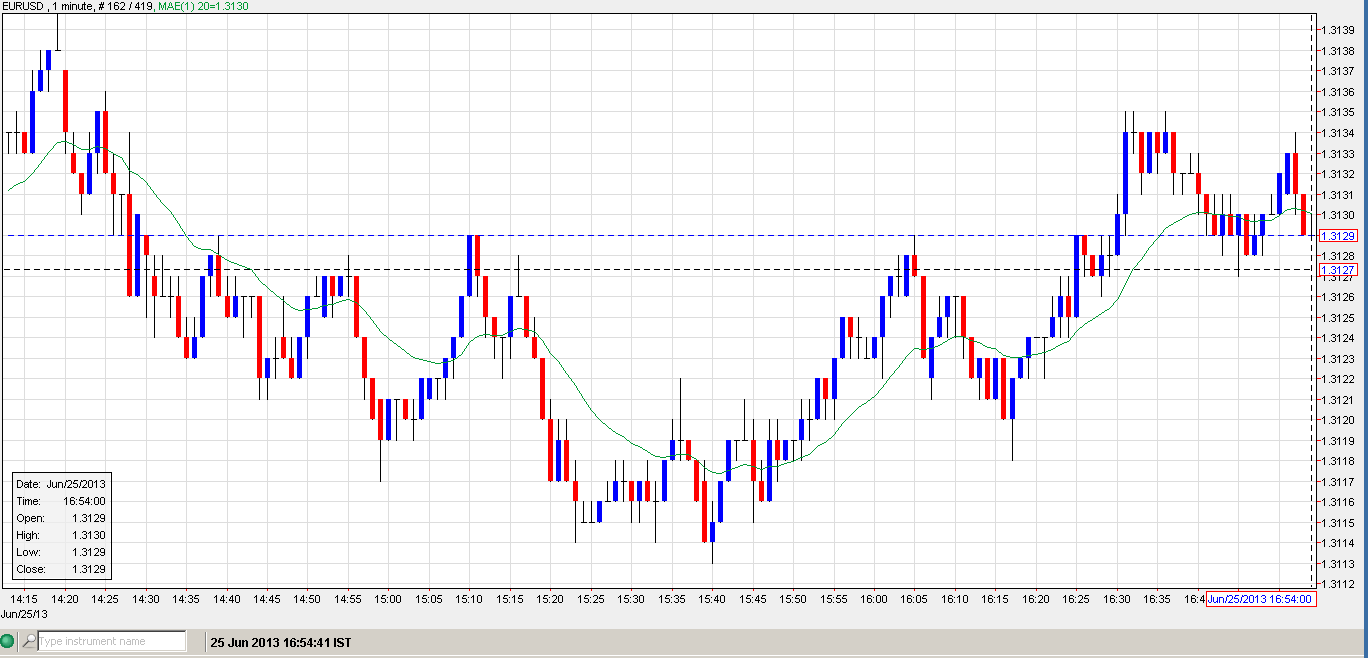Click the 1.3127 price marker label
Viewport: 1370px width, 659px height.
[1338, 270]
